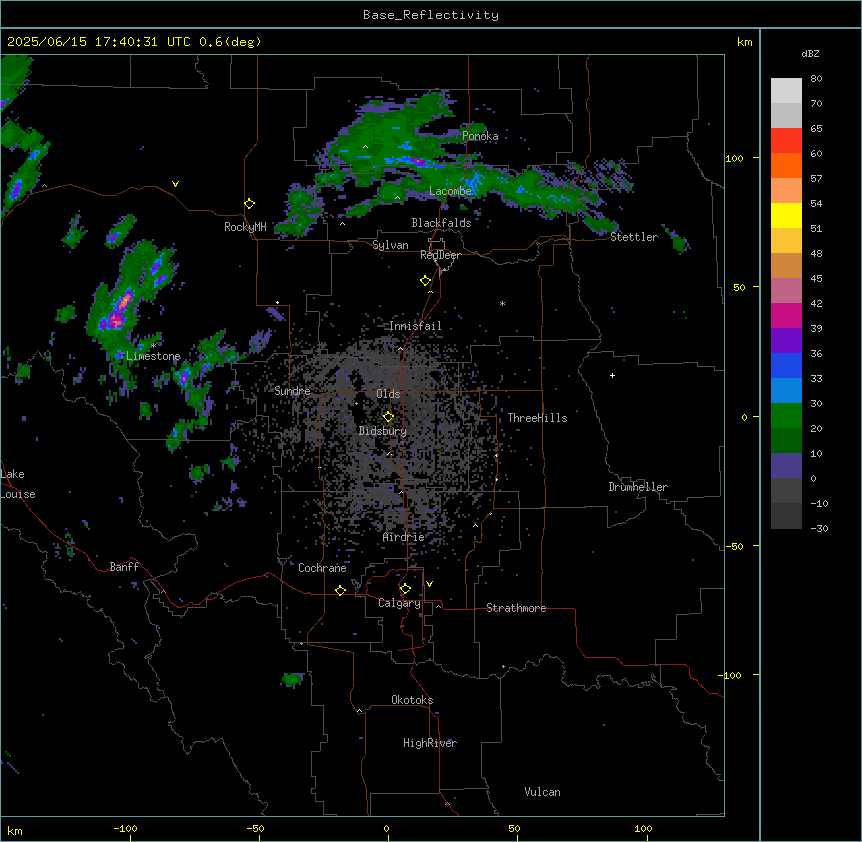Click the -30 value in the dBZ legend
862x842 pixels.
coord(819,529)
